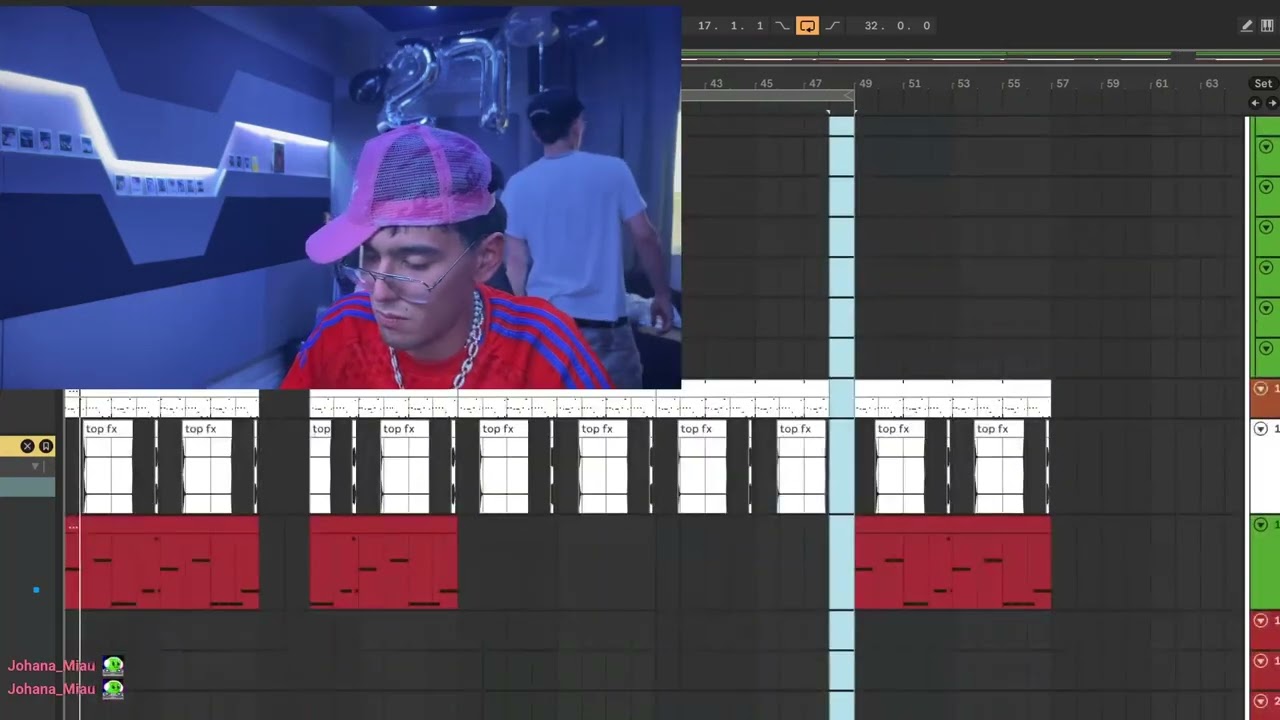This screenshot has width=1280, height=720.
Task: Toggle the computer MIDI keyboard icon
Action: point(1268,26)
